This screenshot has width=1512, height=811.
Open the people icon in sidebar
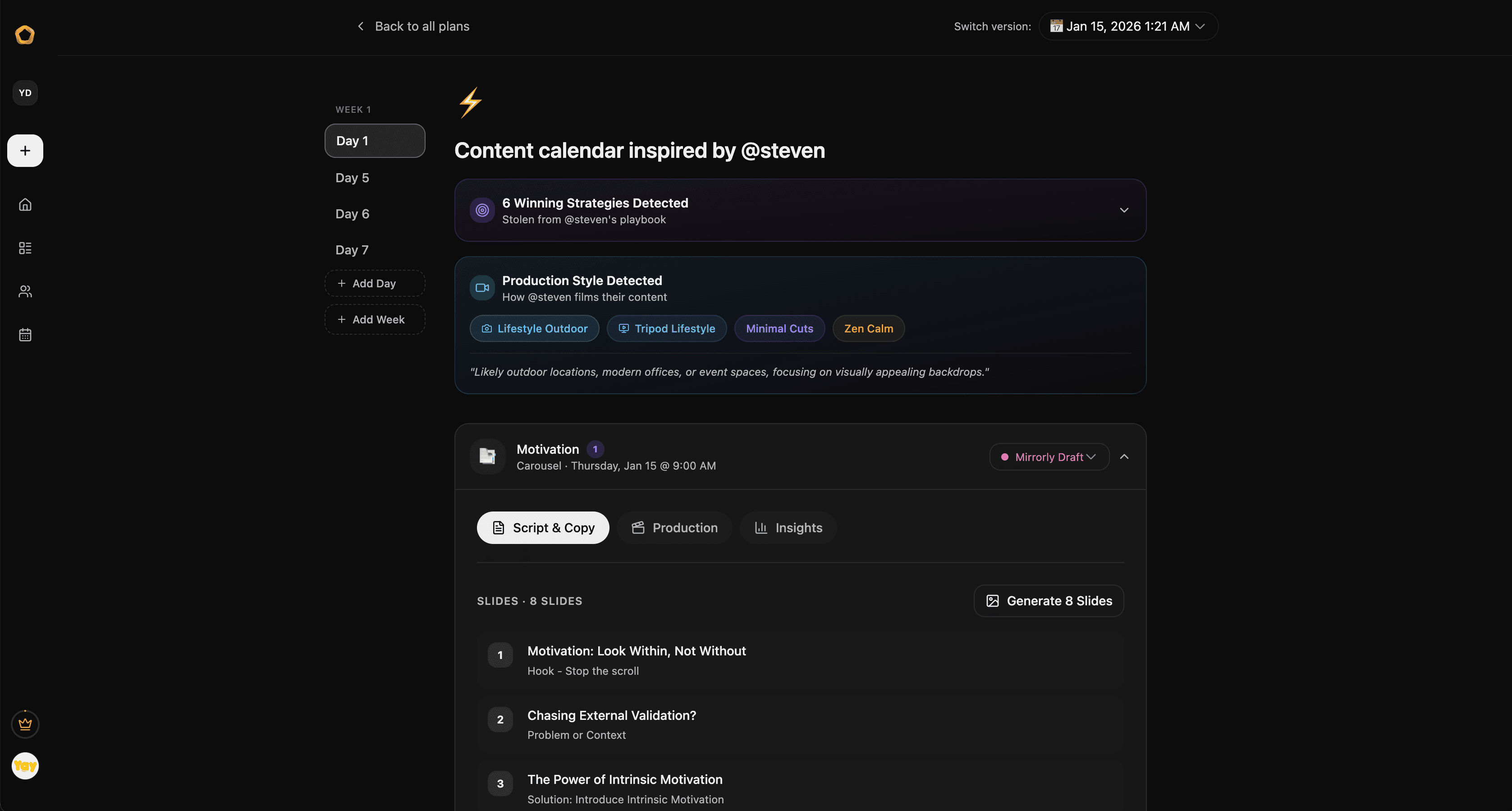click(x=25, y=291)
